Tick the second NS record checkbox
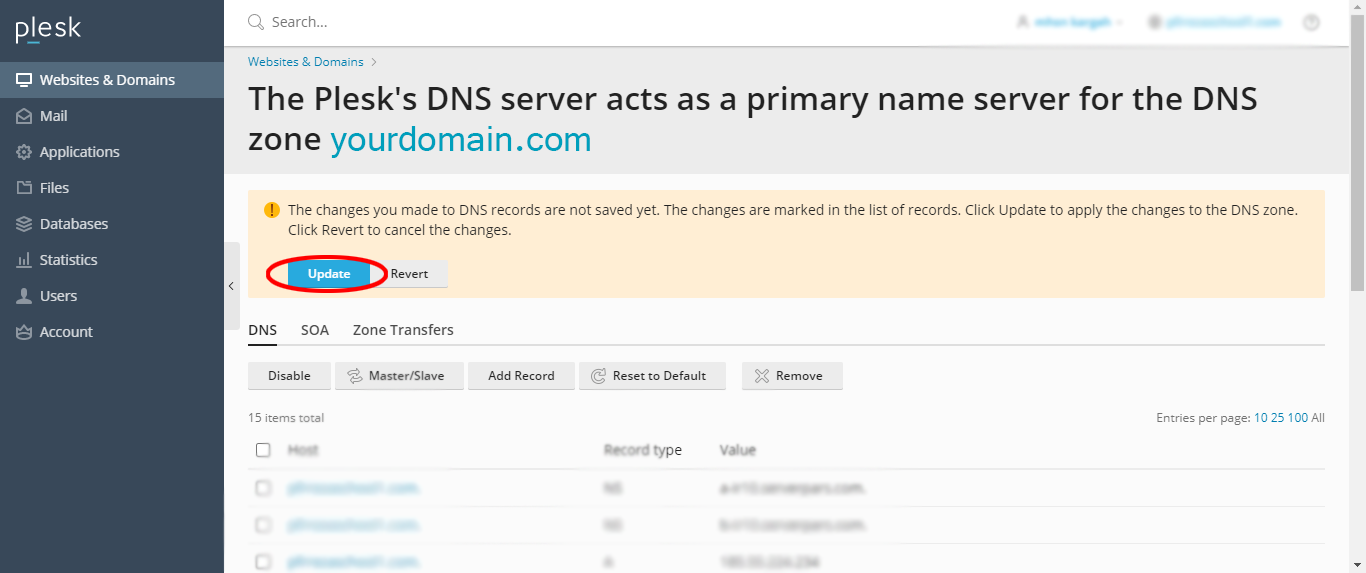The width and height of the screenshot is (1366, 573). click(263, 525)
